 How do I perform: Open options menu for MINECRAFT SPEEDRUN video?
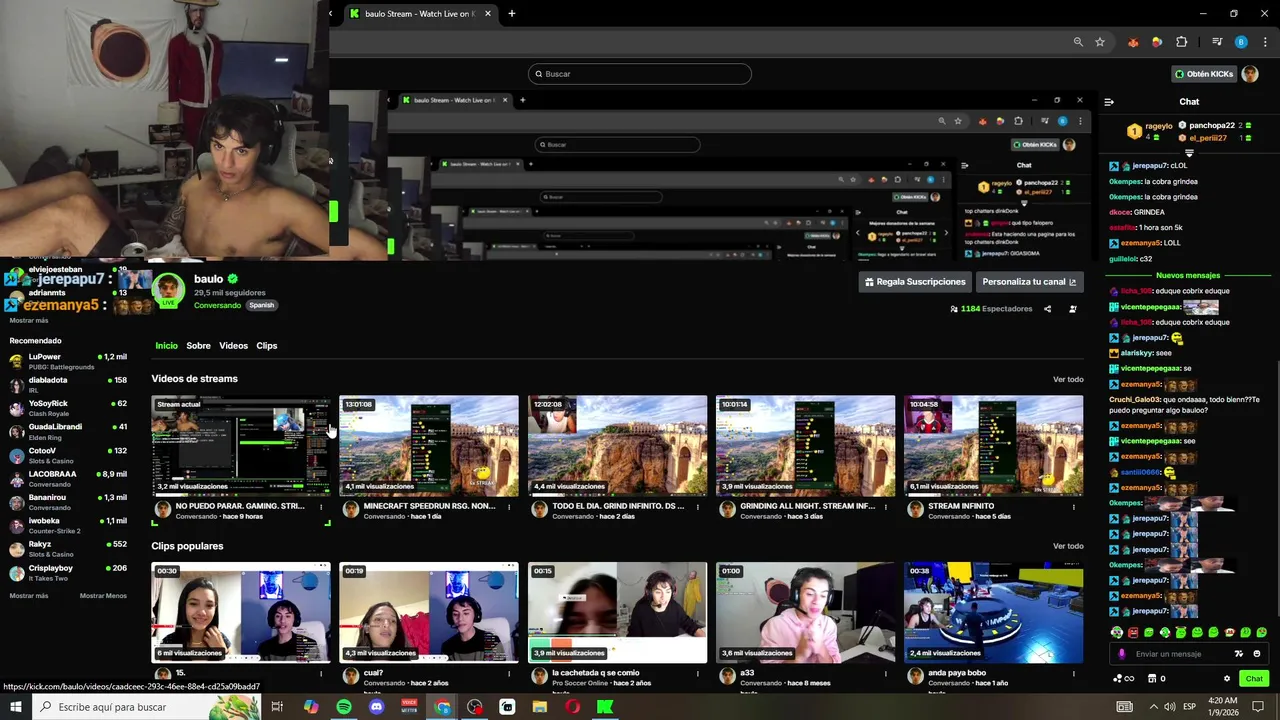point(510,507)
